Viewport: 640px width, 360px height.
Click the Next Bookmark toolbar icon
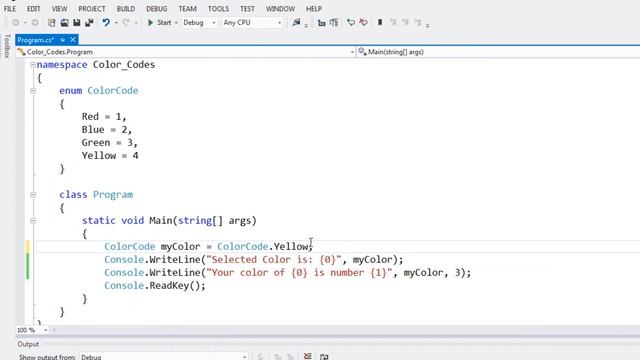[405, 23]
